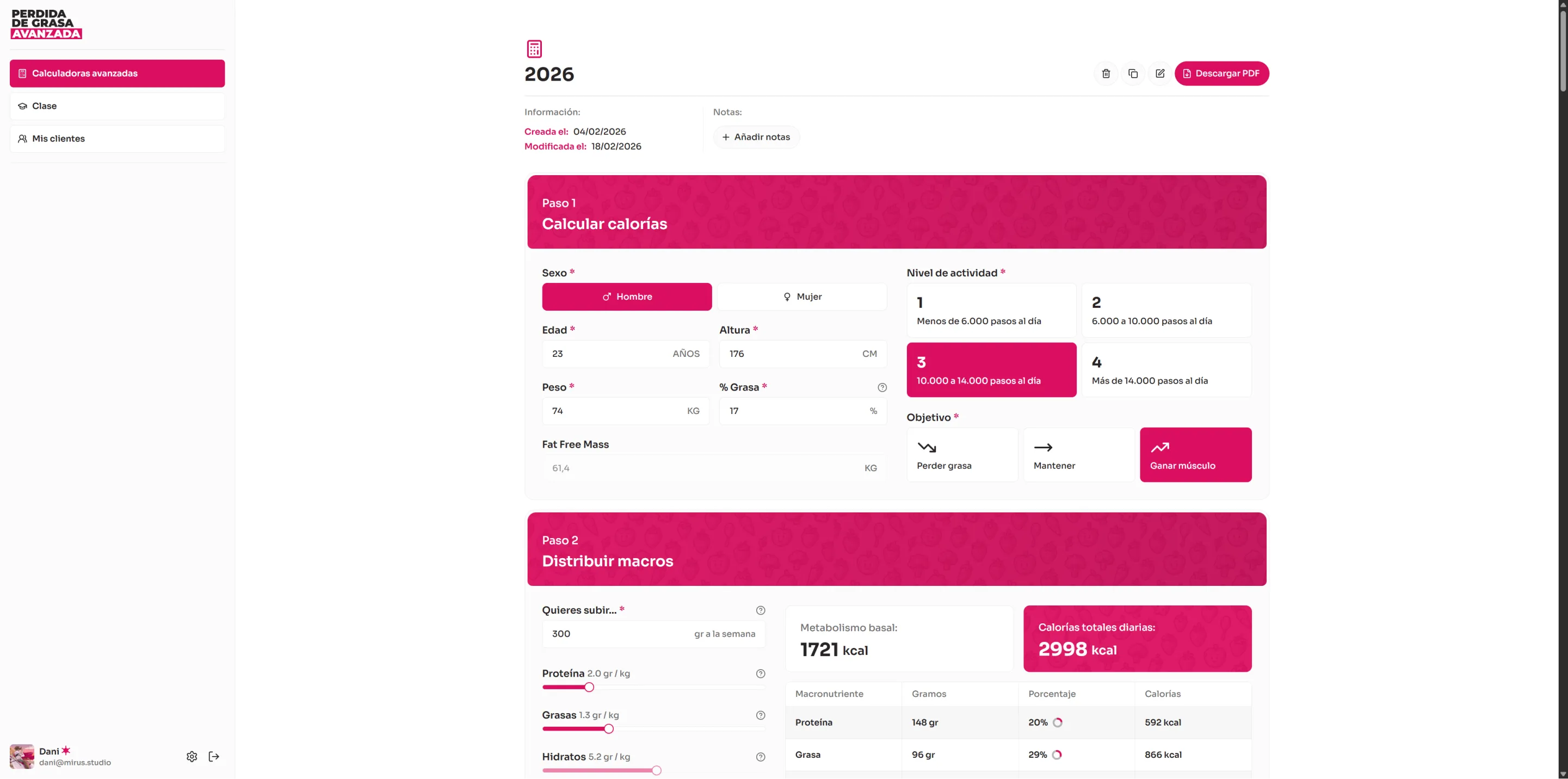Click the duplicate calculator icon
The height and width of the screenshot is (779, 1568).
click(x=1133, y=73)
